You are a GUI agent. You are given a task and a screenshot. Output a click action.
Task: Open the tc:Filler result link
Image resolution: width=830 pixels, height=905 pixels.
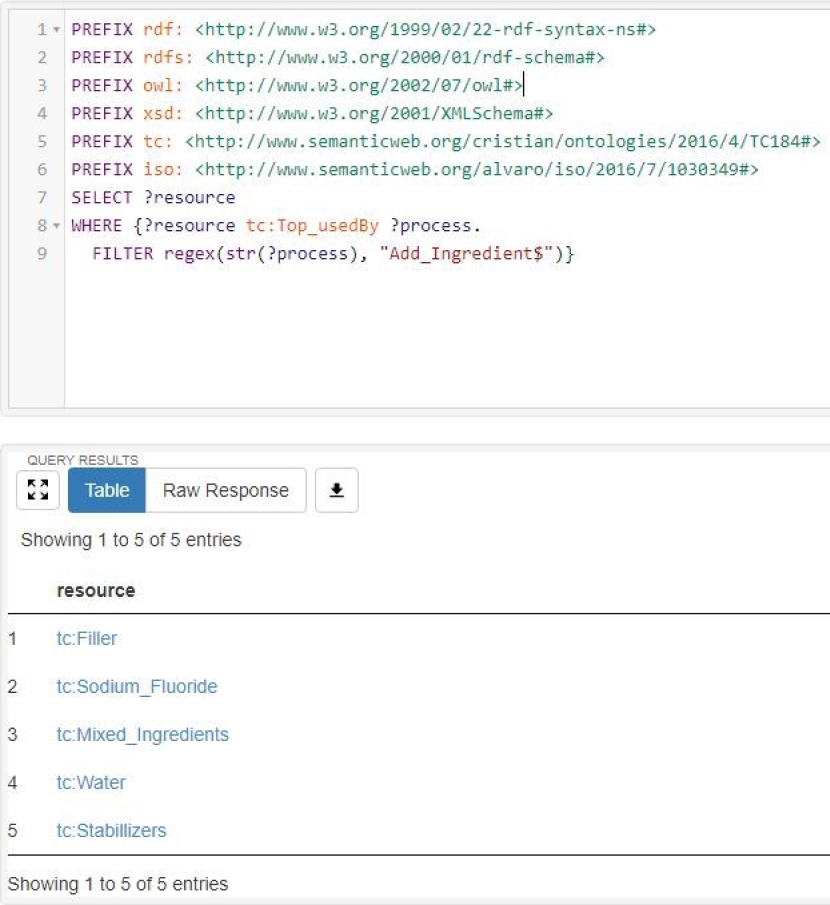point(87,638)
